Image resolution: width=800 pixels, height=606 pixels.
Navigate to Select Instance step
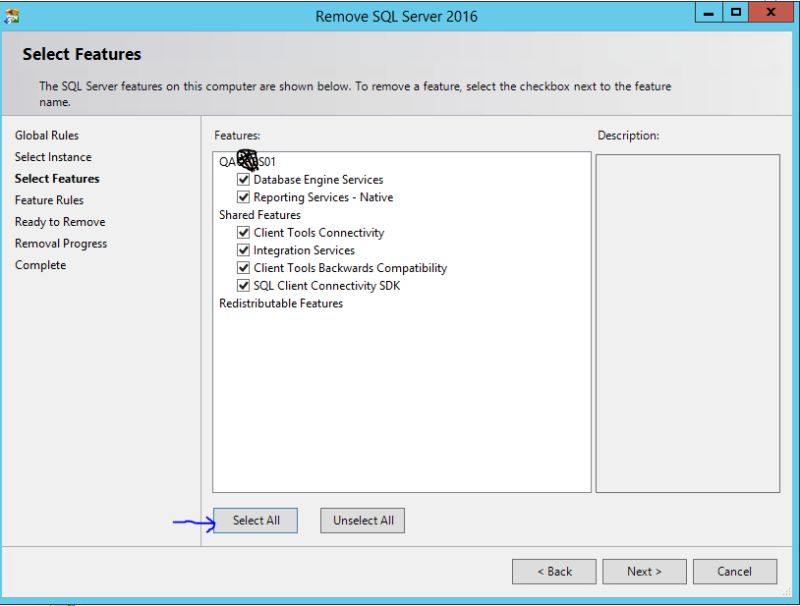click(53, 157)
